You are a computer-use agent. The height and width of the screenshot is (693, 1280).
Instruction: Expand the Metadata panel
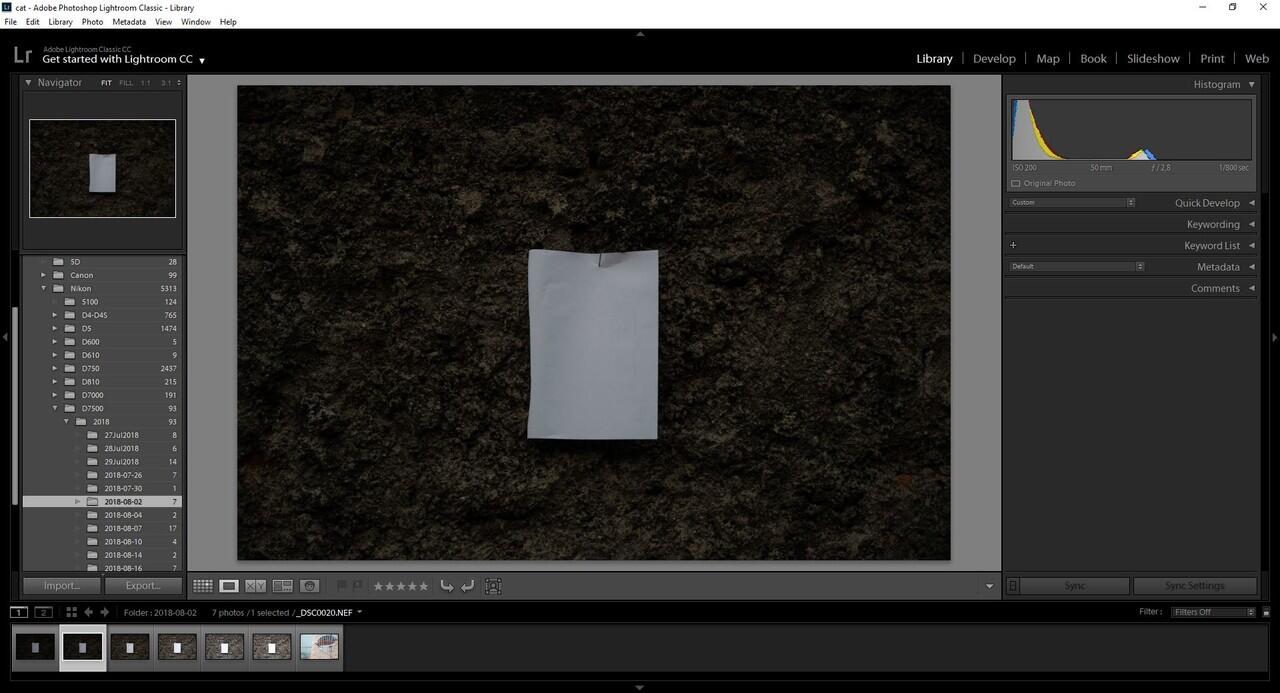(x=1251, y=267)
